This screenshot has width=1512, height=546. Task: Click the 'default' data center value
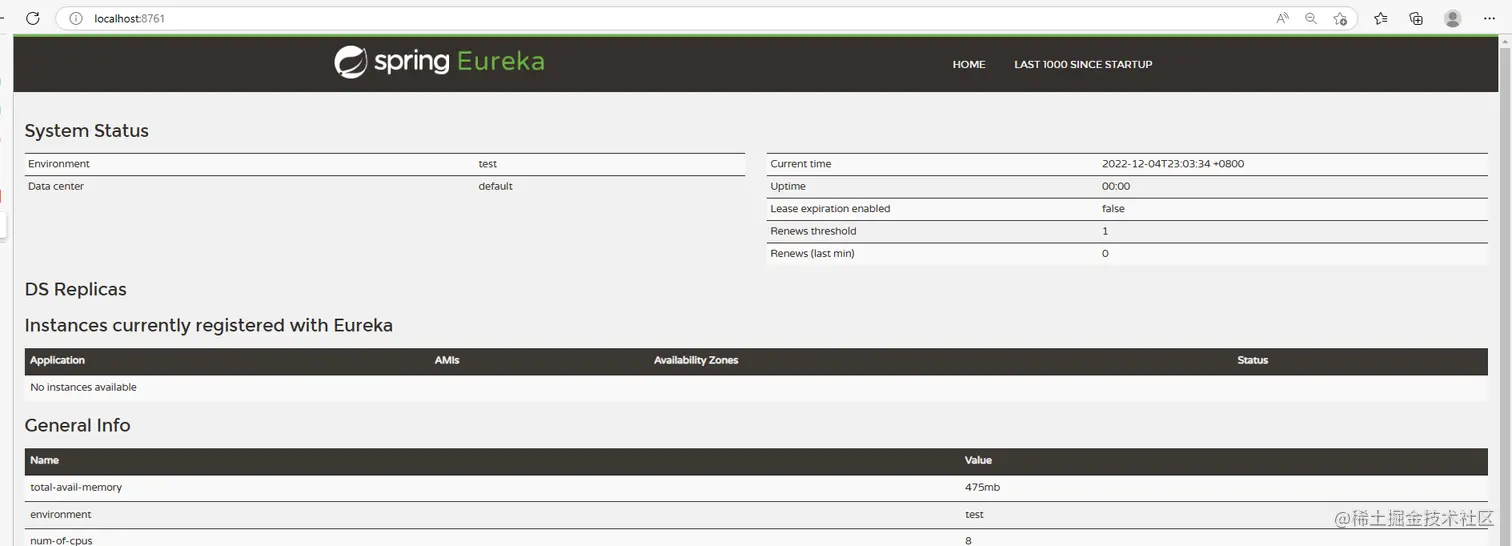click(495, 186)
